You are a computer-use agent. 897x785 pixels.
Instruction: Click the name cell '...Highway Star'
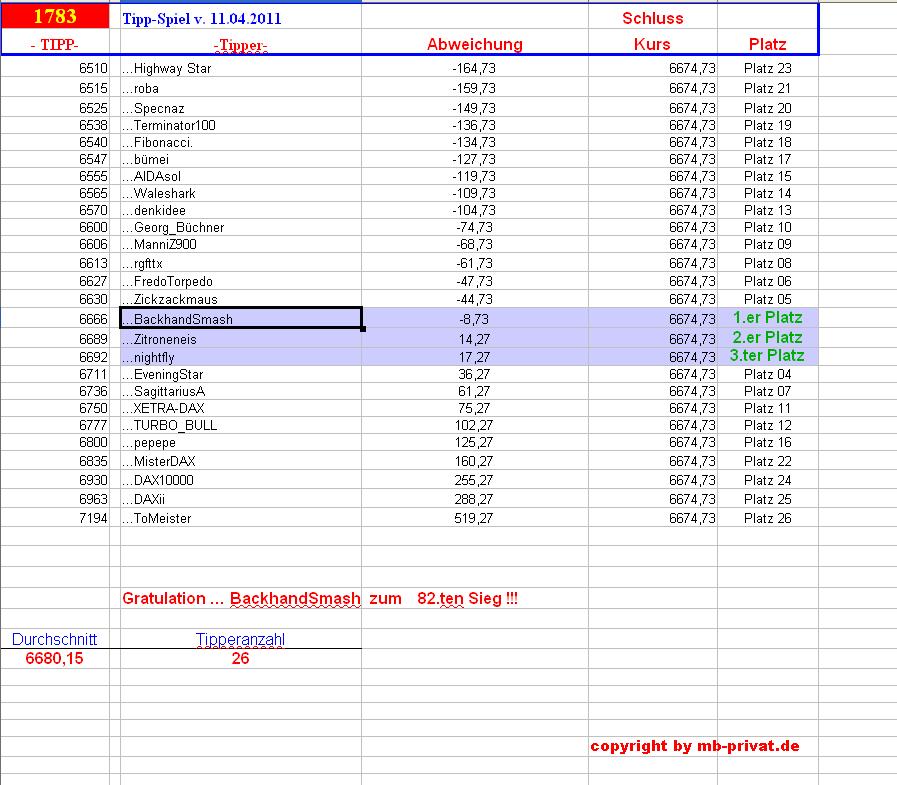click(x=241, y=69)
